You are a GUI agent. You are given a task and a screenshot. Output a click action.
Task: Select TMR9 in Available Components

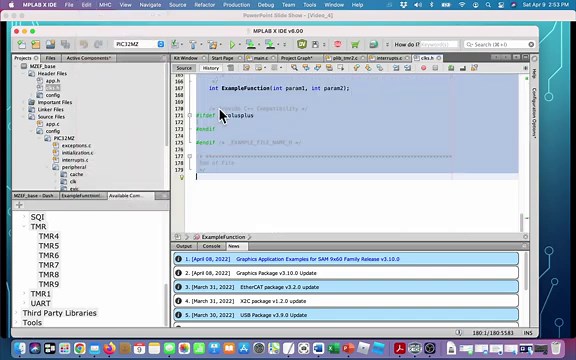49,284
